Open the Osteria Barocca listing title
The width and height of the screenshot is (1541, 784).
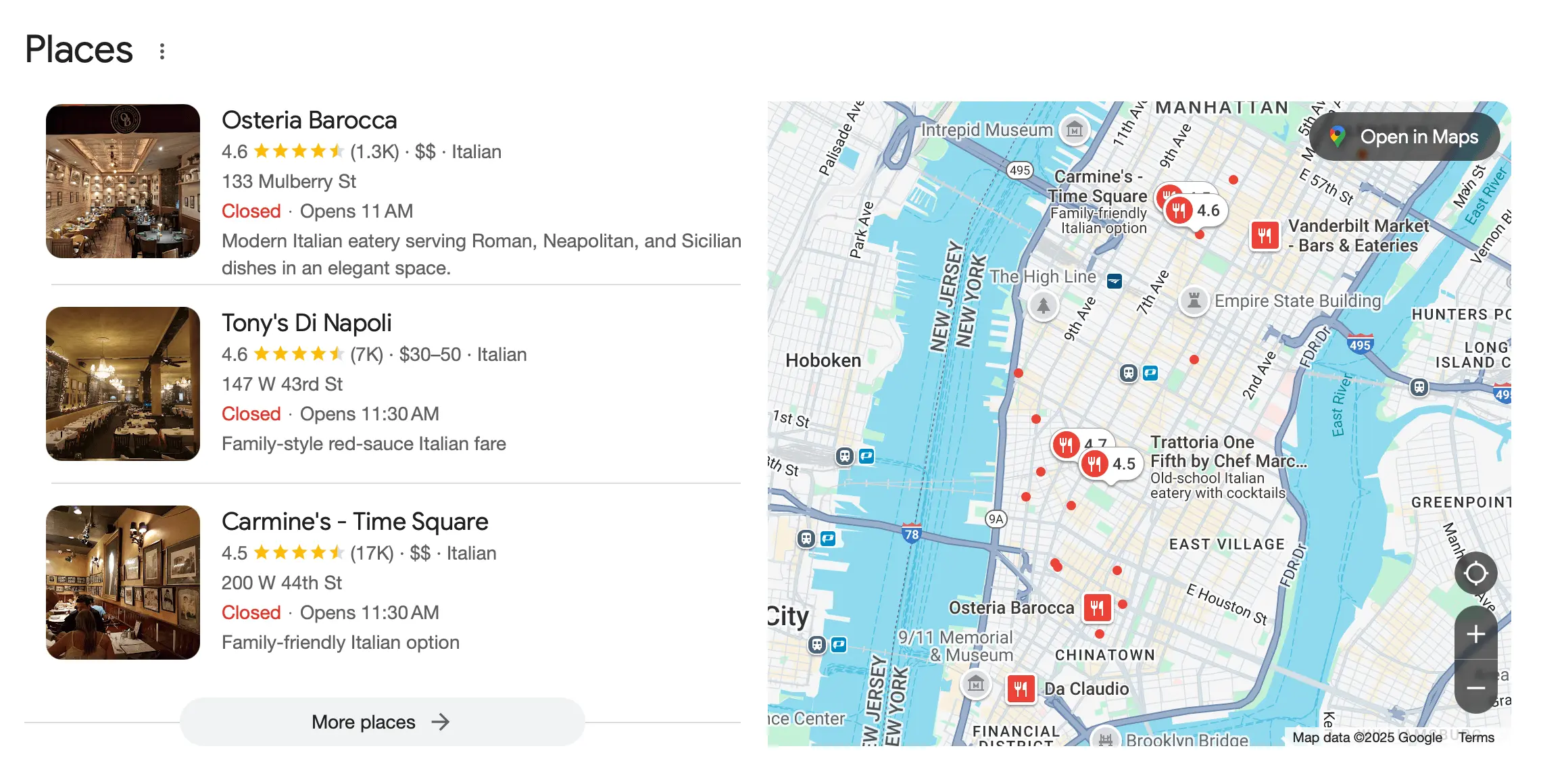[309, 120]
